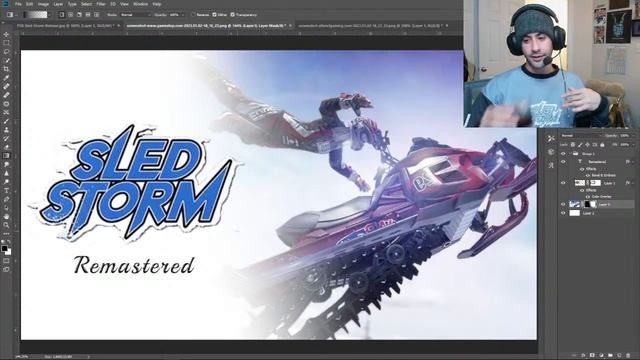Open the Window menu
The image size is (640, 360).
click(140, 4)
